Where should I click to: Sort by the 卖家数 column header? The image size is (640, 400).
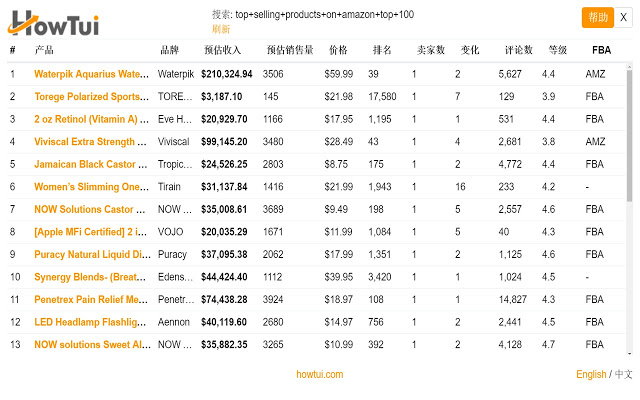coord(431,50)
